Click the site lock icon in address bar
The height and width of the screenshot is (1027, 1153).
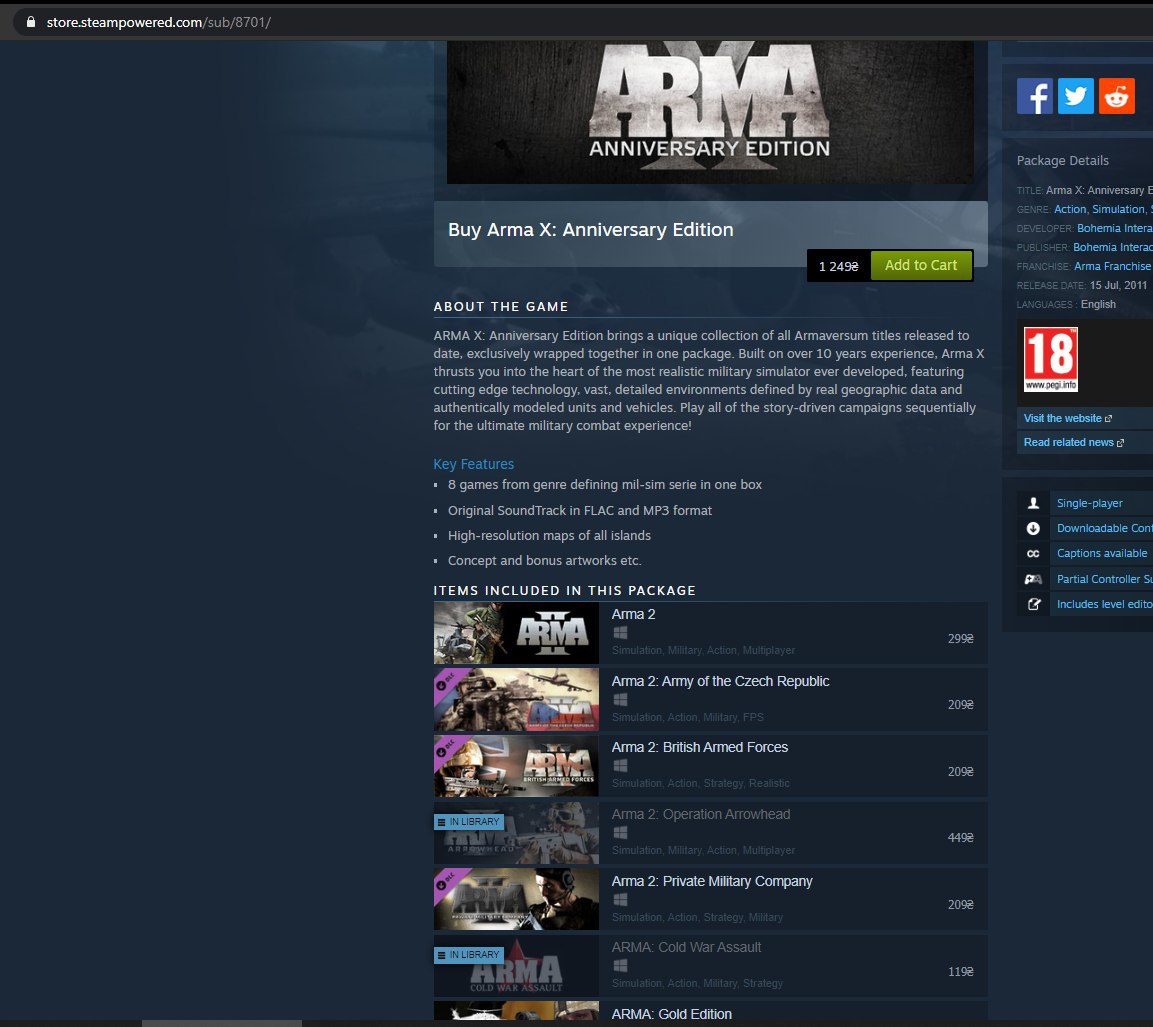(31, 22)
